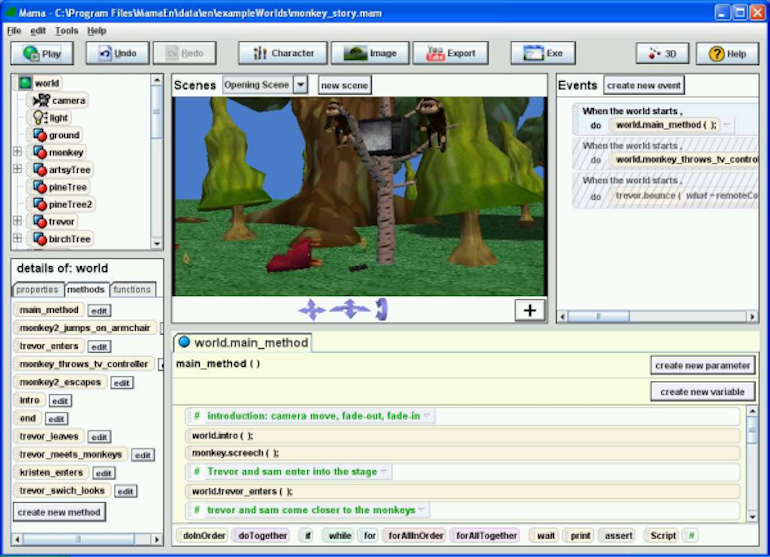770x557 pixels.
Task: Select the monkey.screech ( ); code line
Action: 463,453
